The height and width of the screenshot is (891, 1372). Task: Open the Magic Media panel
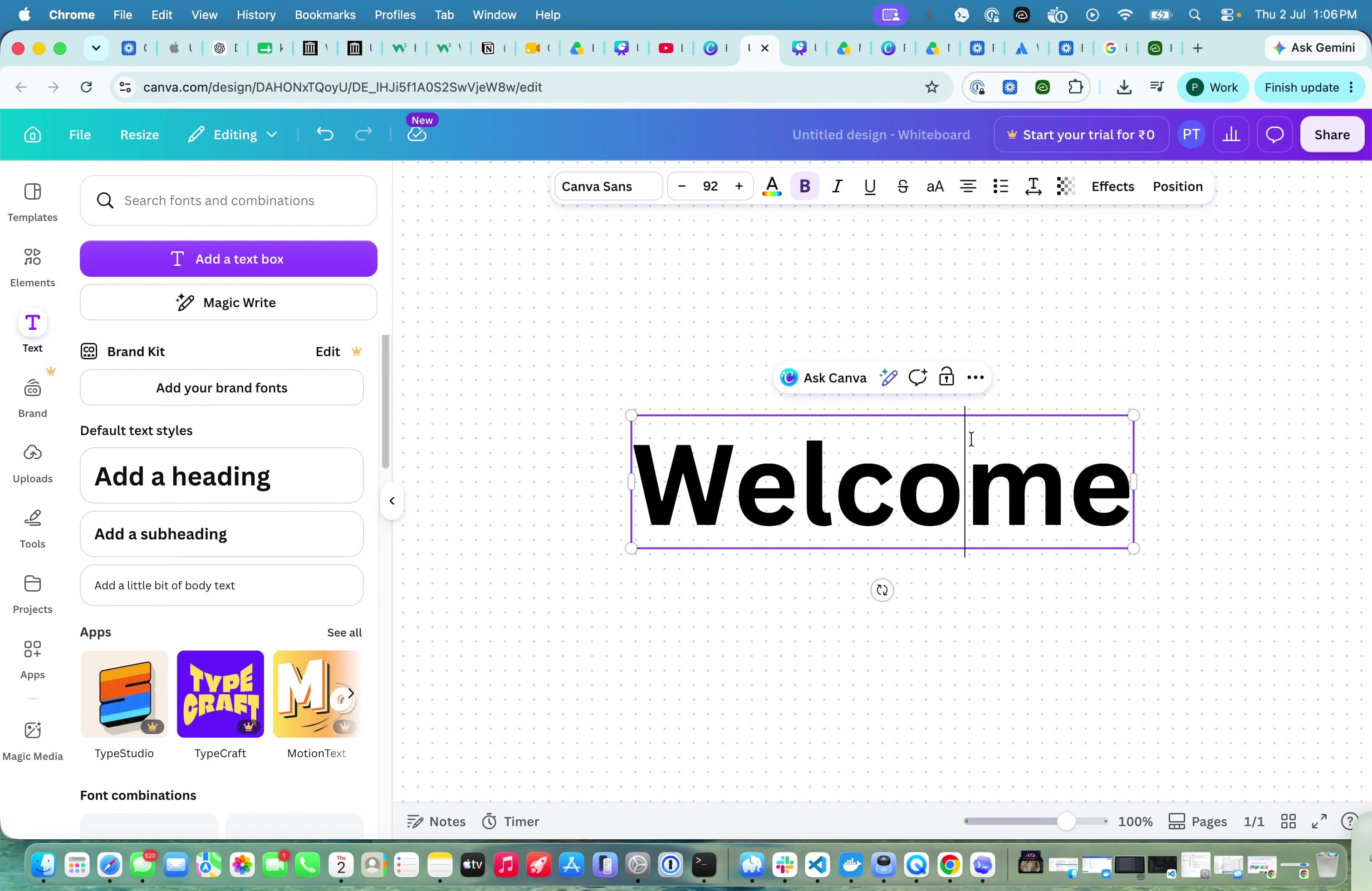32,740
